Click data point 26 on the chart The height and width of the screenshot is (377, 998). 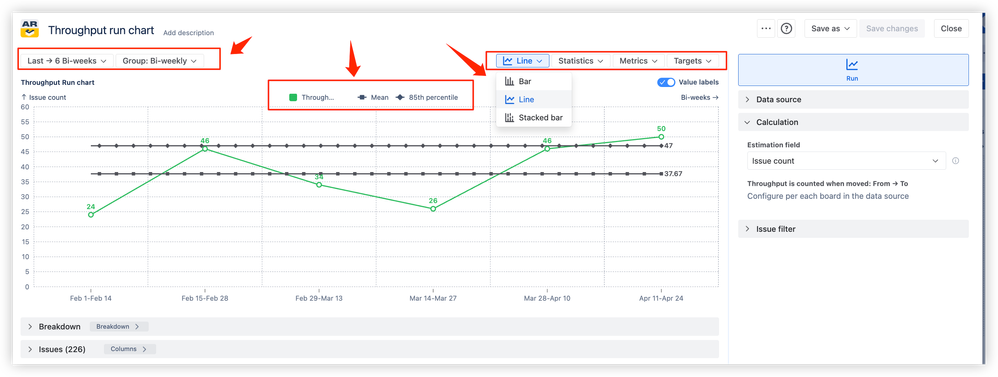[433, 208]
